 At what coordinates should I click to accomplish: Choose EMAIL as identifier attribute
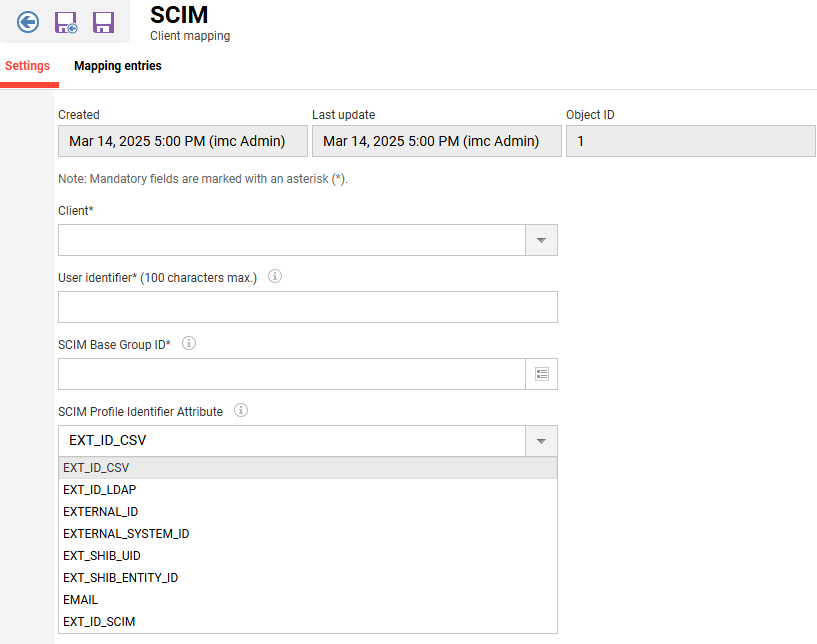pos(81,600)
